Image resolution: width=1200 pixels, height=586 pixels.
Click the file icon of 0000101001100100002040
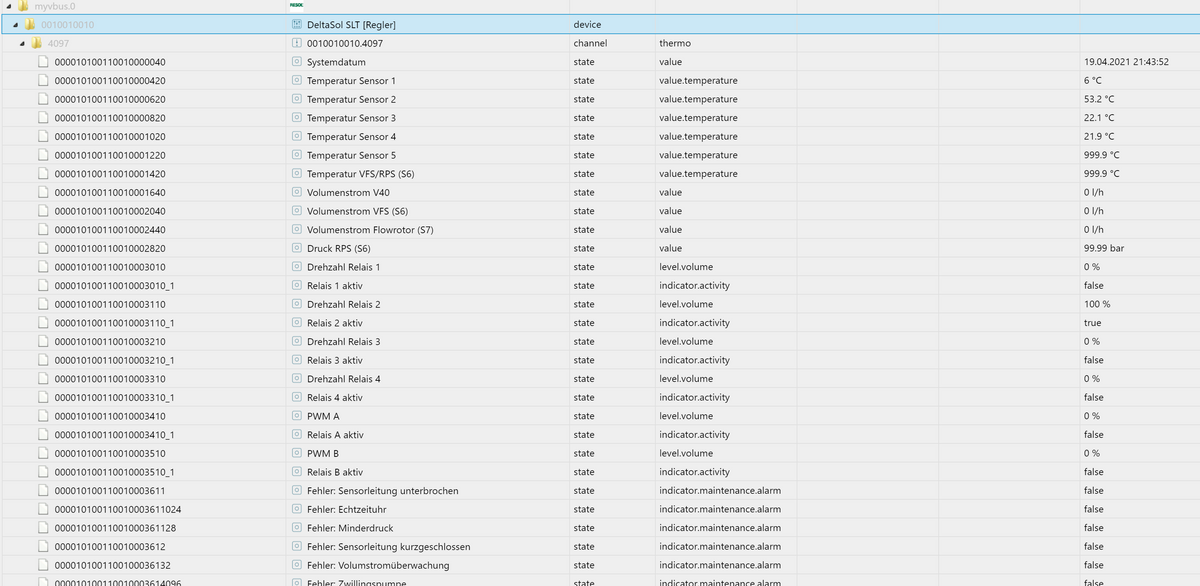pos(43,211)
